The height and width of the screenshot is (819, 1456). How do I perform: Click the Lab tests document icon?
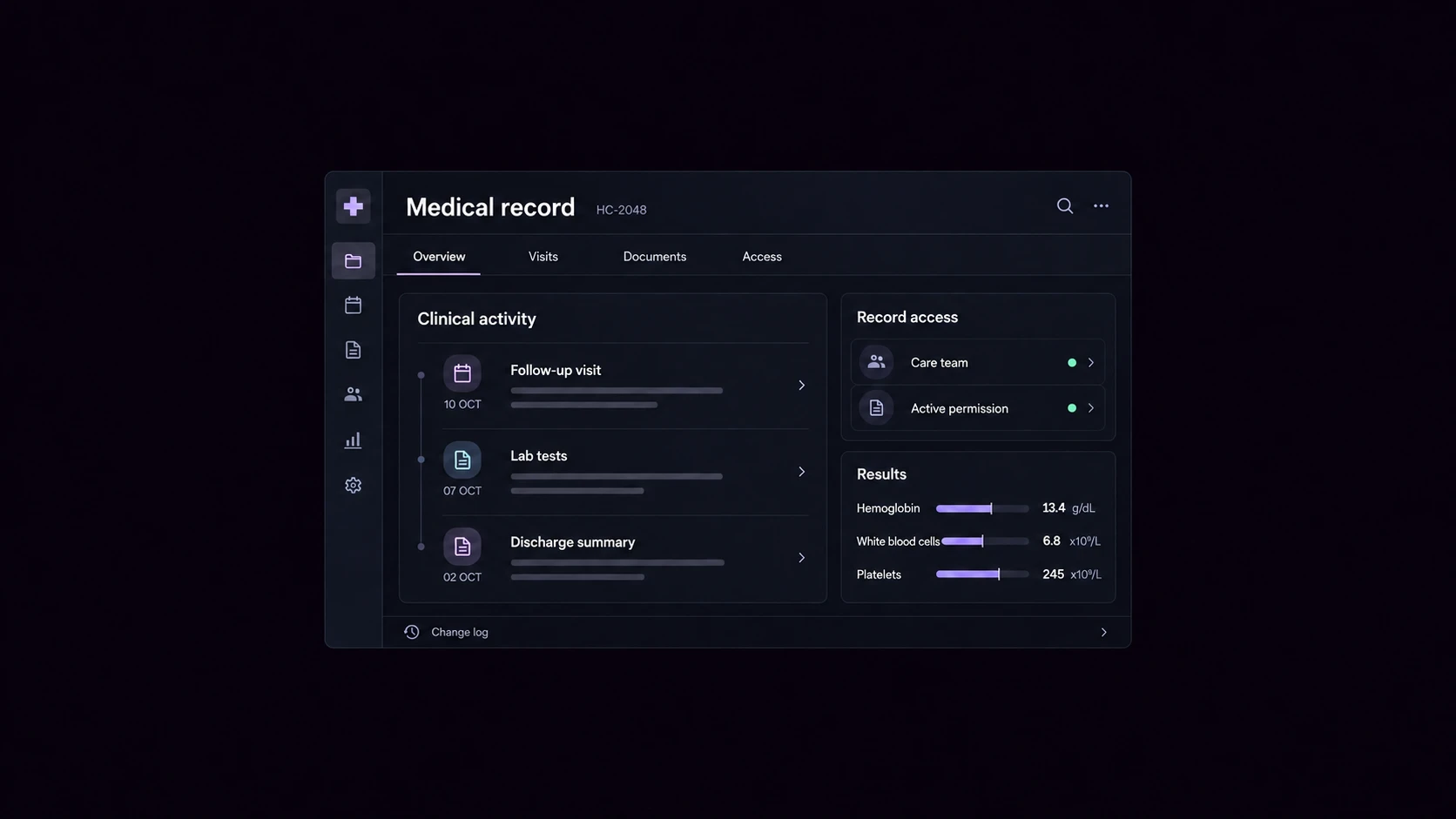[462, 460]
